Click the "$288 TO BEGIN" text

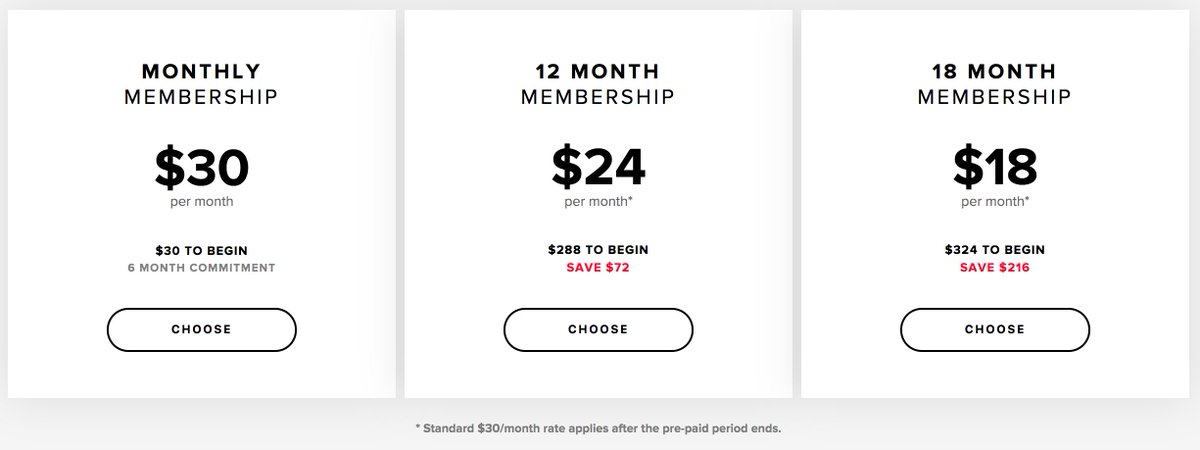coord(598,250)
